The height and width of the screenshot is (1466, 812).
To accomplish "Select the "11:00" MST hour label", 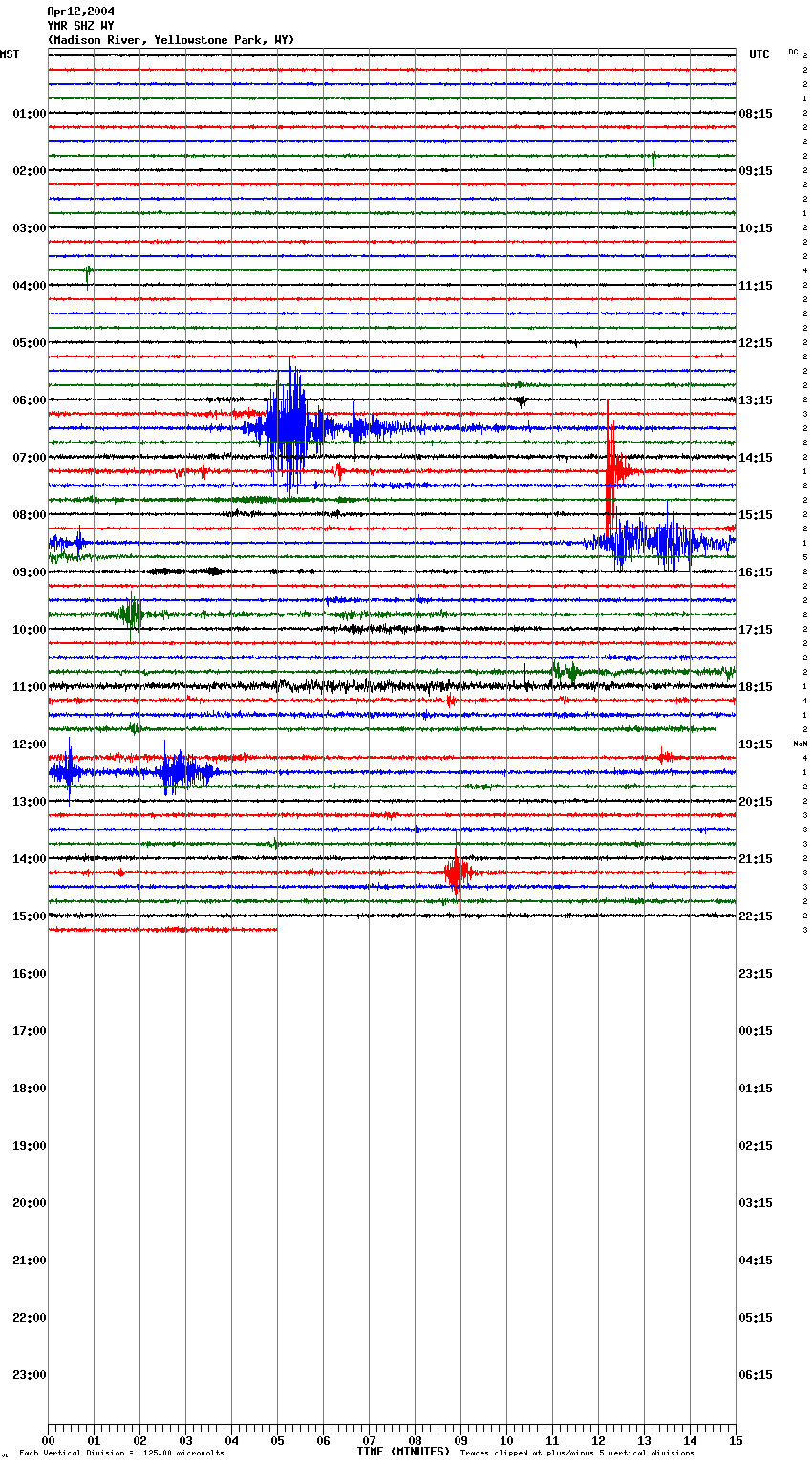I will pos(30,687).
